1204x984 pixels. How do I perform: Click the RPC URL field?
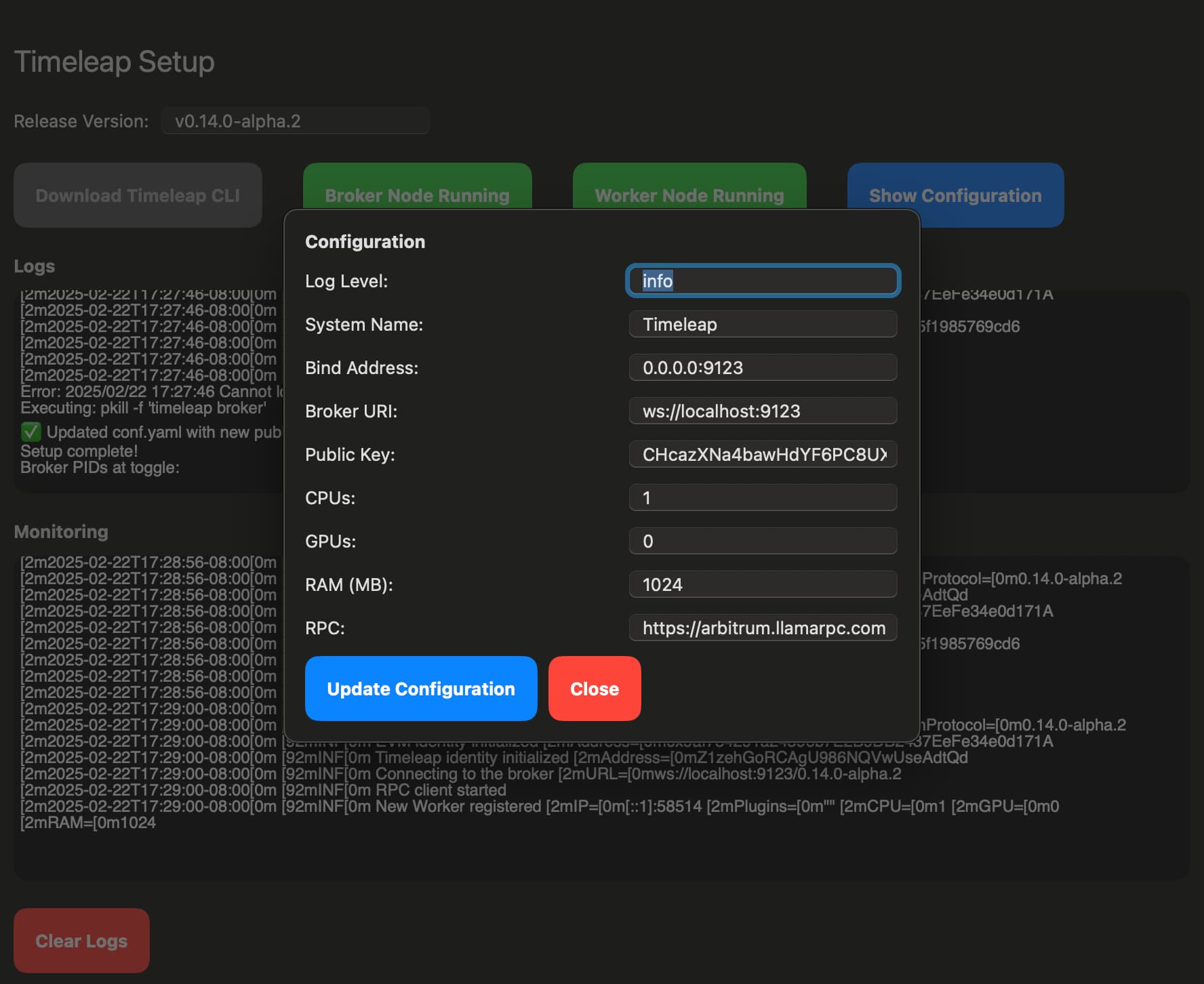[x=763, y=628]
